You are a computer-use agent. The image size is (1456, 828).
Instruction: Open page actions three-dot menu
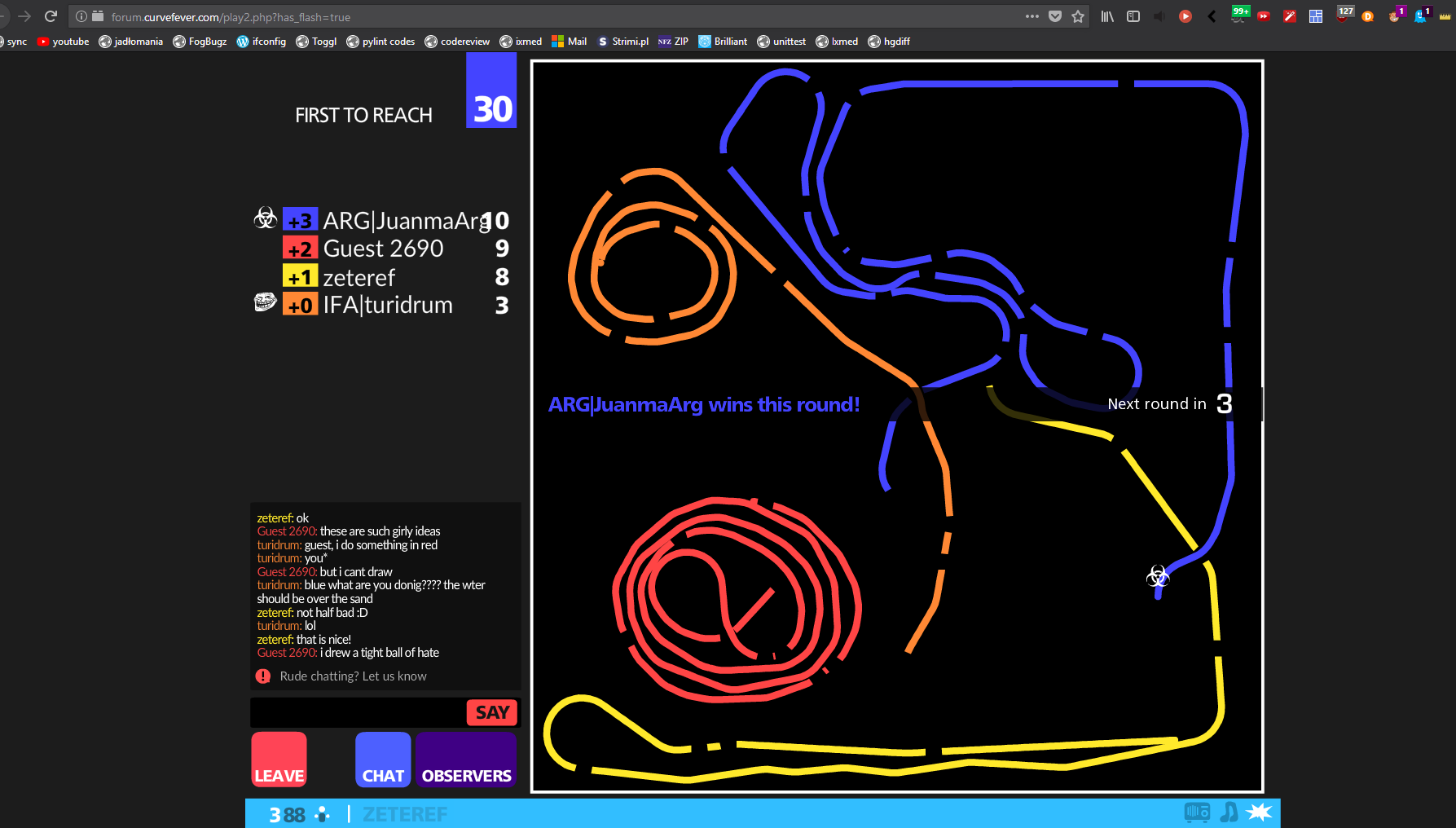coord(1032,16)
